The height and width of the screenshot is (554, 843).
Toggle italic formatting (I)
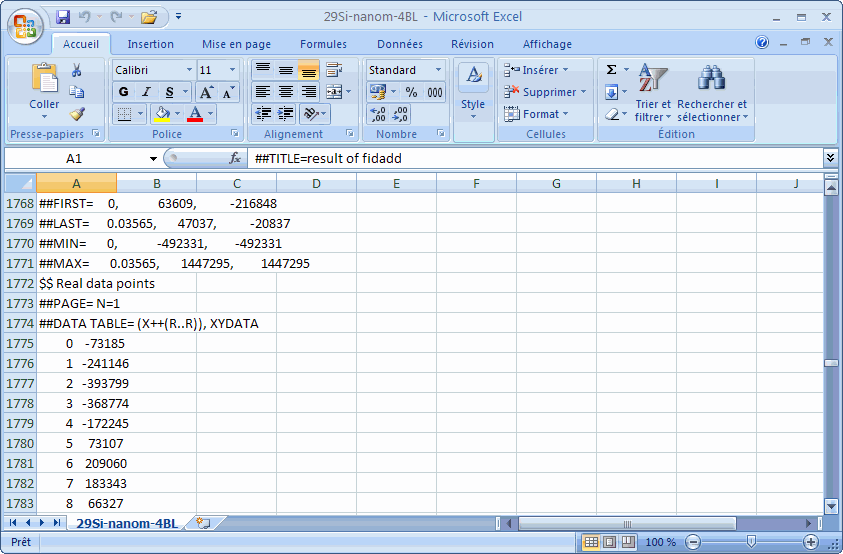pos(145,92)
